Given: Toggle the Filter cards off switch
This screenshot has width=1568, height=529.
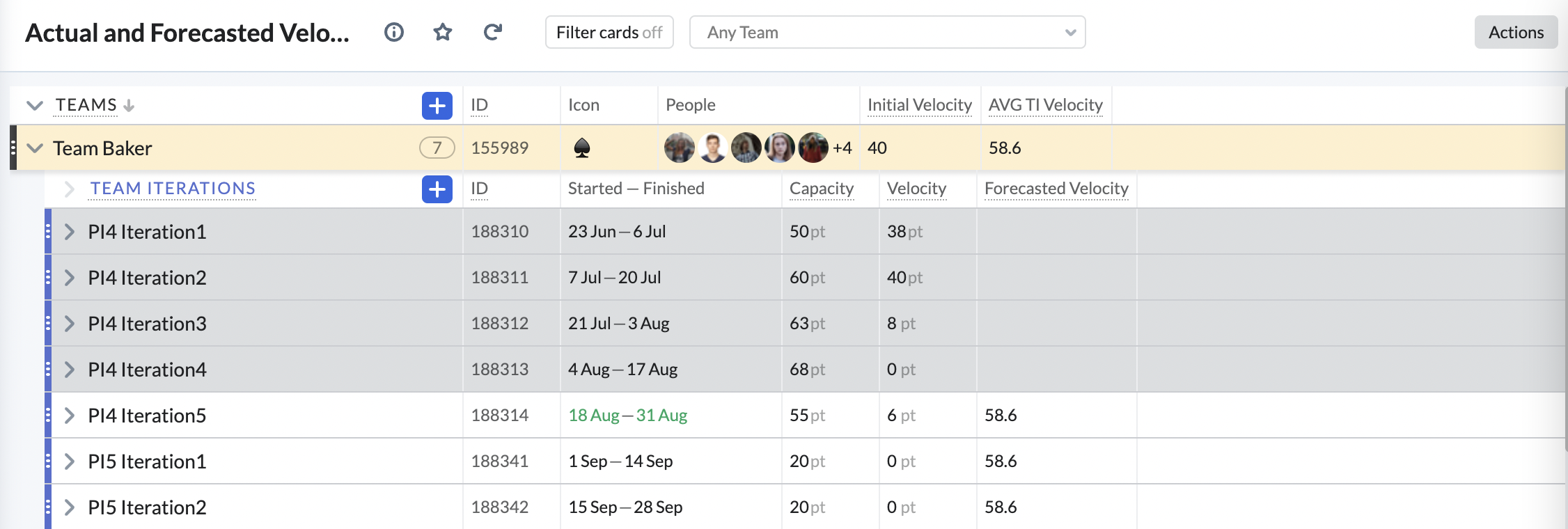Looking at the screenshot, I should (x=609, y=32).
